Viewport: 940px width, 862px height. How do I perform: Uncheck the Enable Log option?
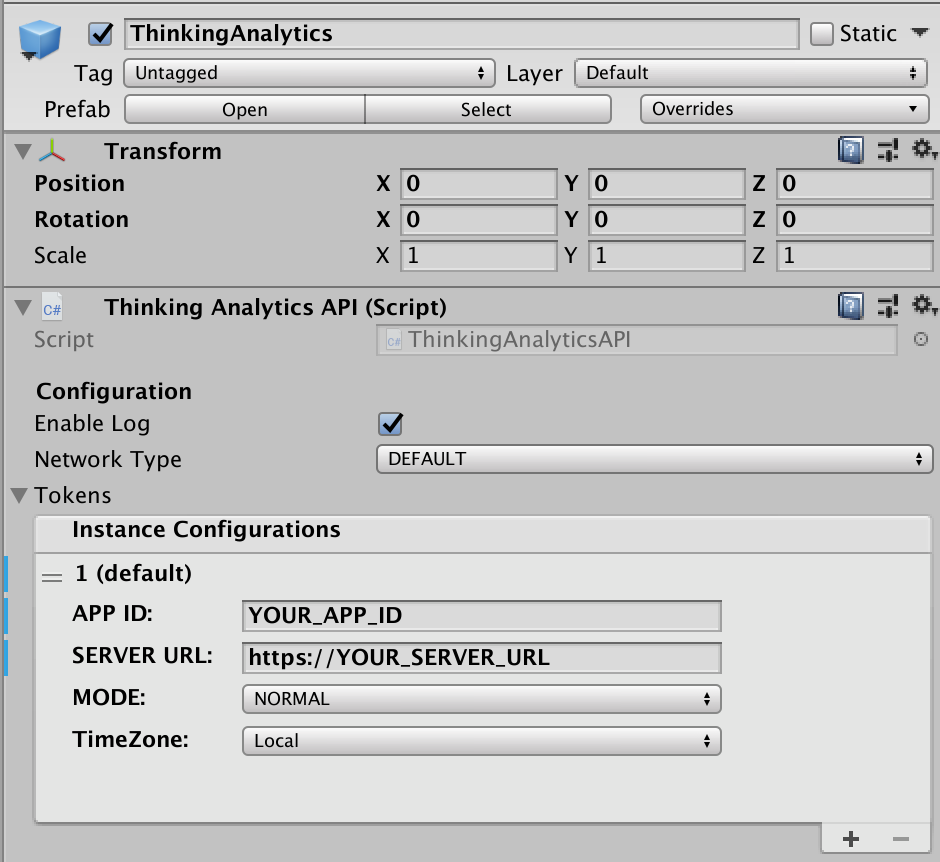pyautogui.click(x=388, y=423)
